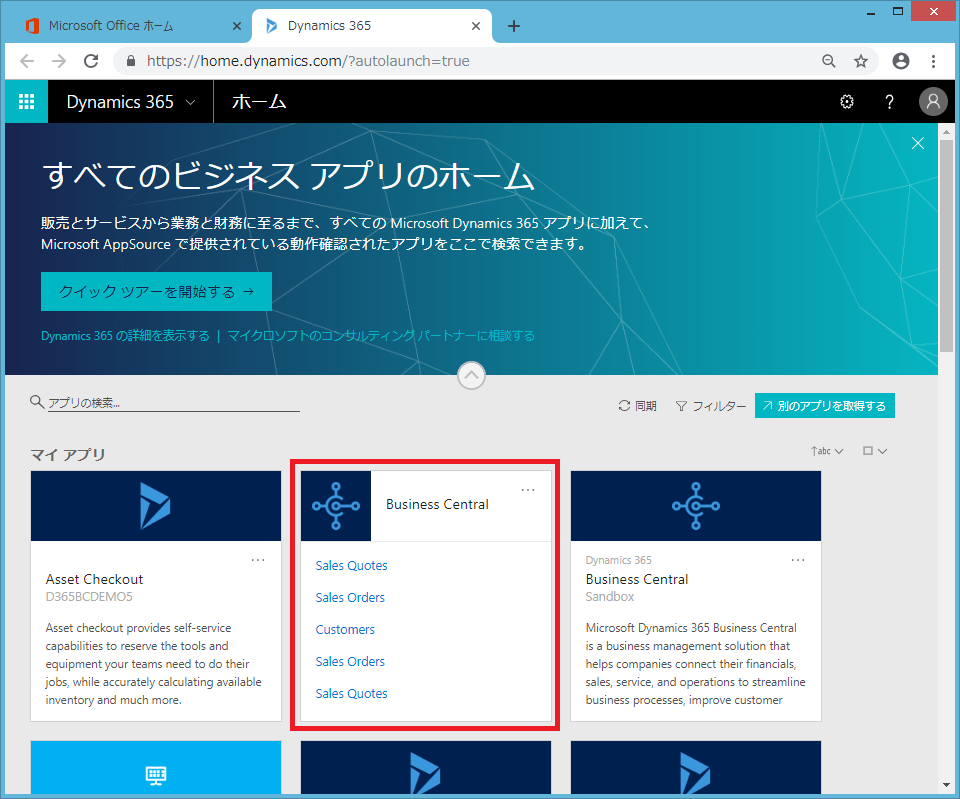960x799 pixels.
Task: Click the scrollbar down arrow
Action: 946,786
